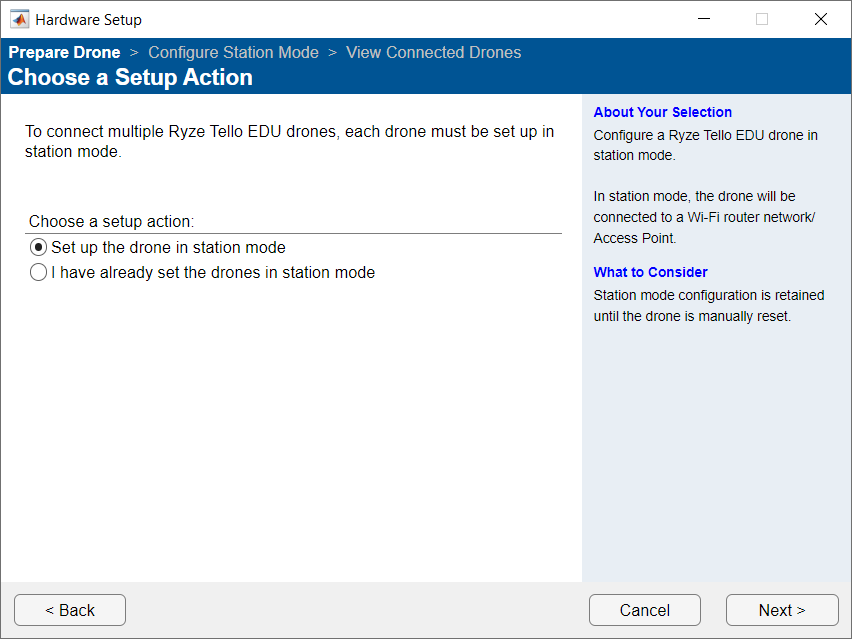Click the "What to Consider" heading
This screenshot has height=639, width=852.
click(650, 272)
